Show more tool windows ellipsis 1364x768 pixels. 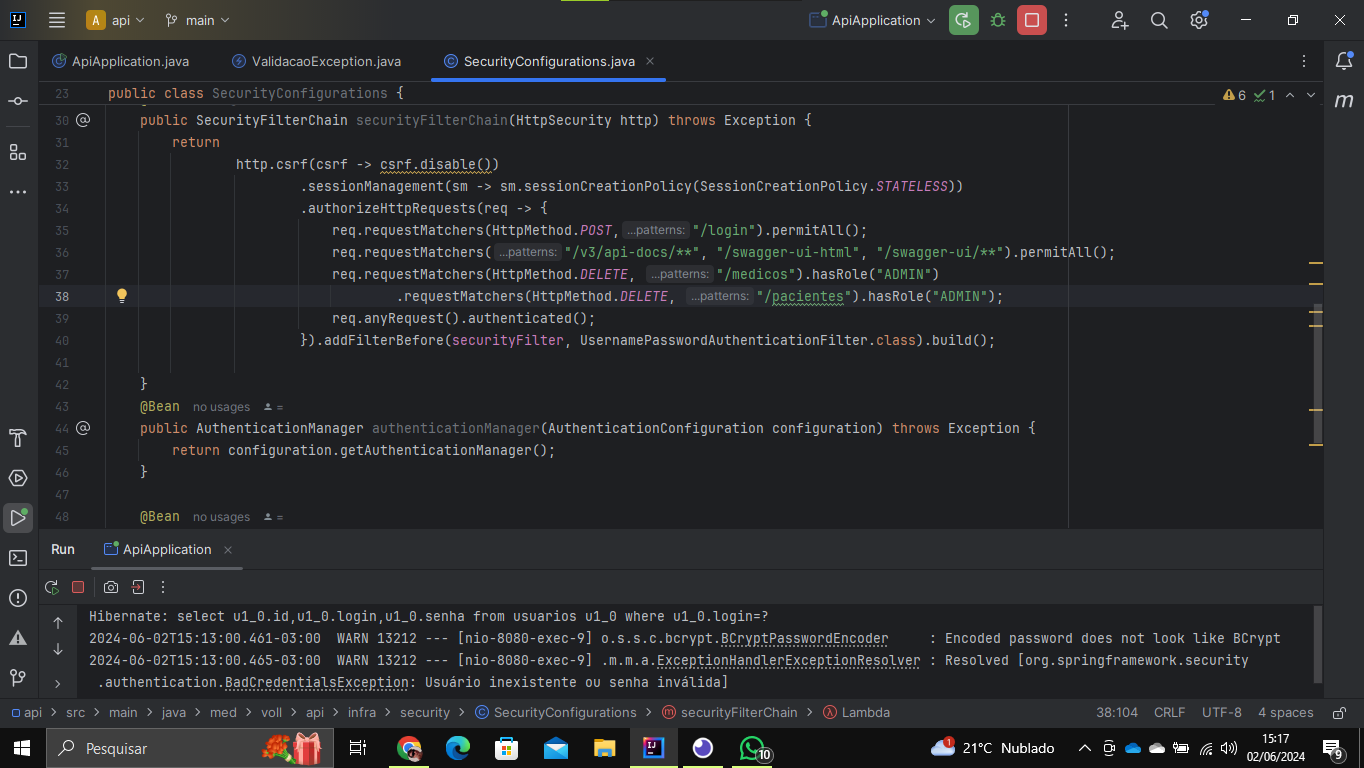point(18,191)
